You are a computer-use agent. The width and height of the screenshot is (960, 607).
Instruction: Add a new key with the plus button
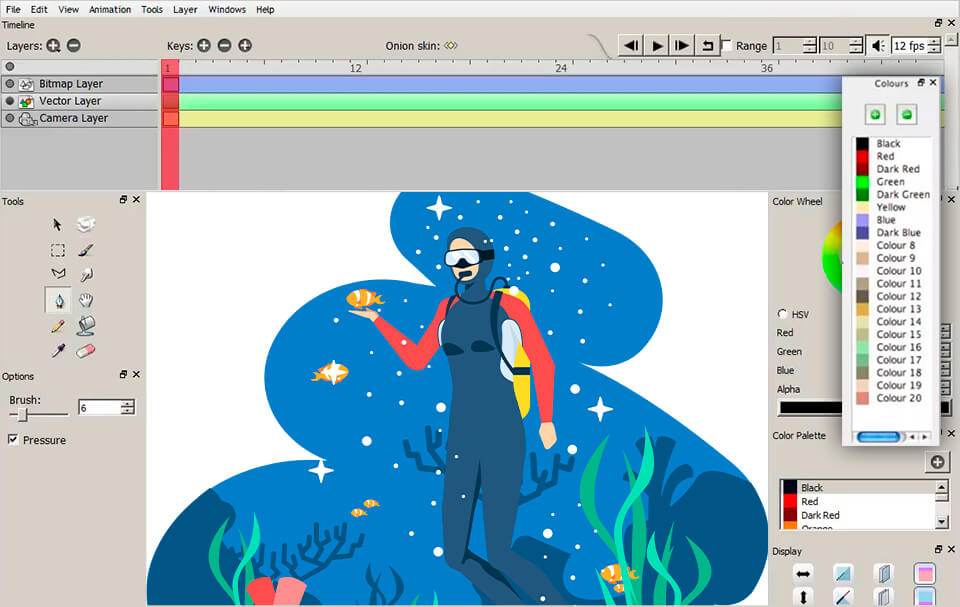(202, 45)
